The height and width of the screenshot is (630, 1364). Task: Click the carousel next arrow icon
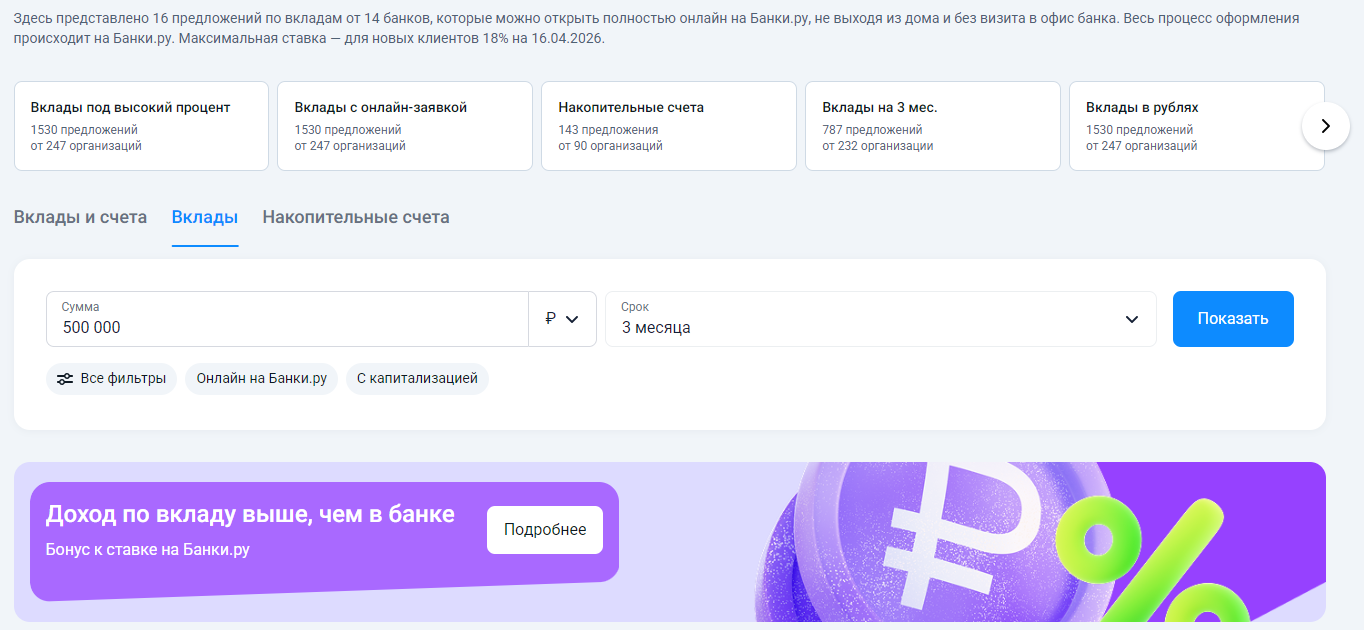pos(1325,126)
